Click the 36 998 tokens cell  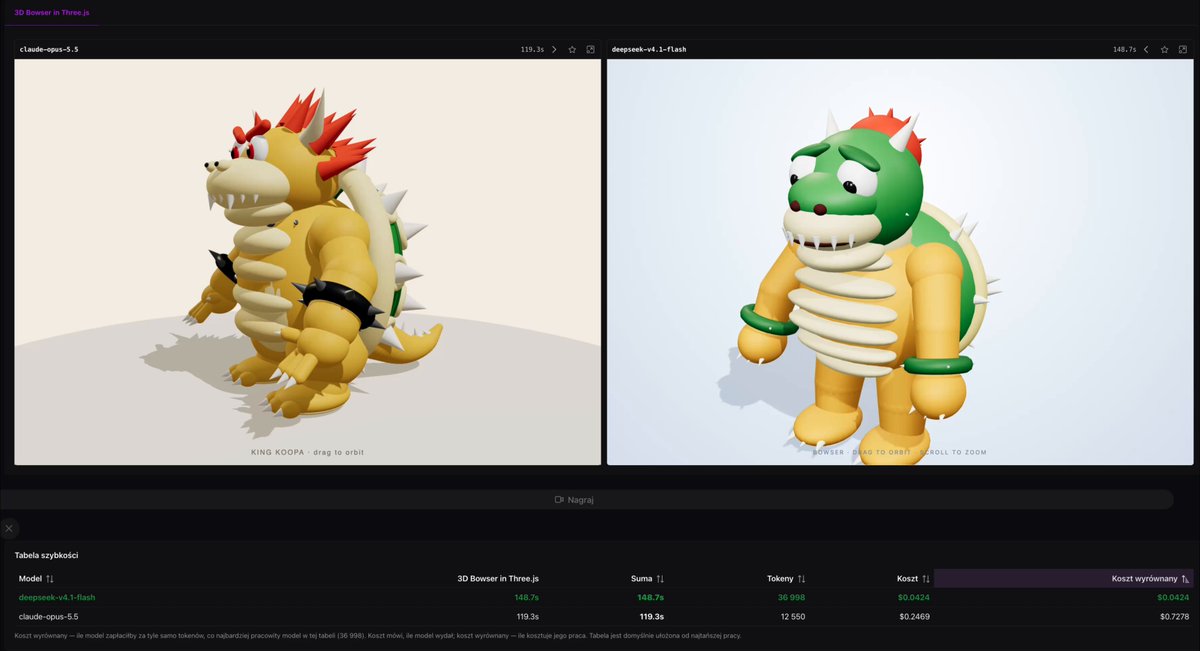pos(790,597)
